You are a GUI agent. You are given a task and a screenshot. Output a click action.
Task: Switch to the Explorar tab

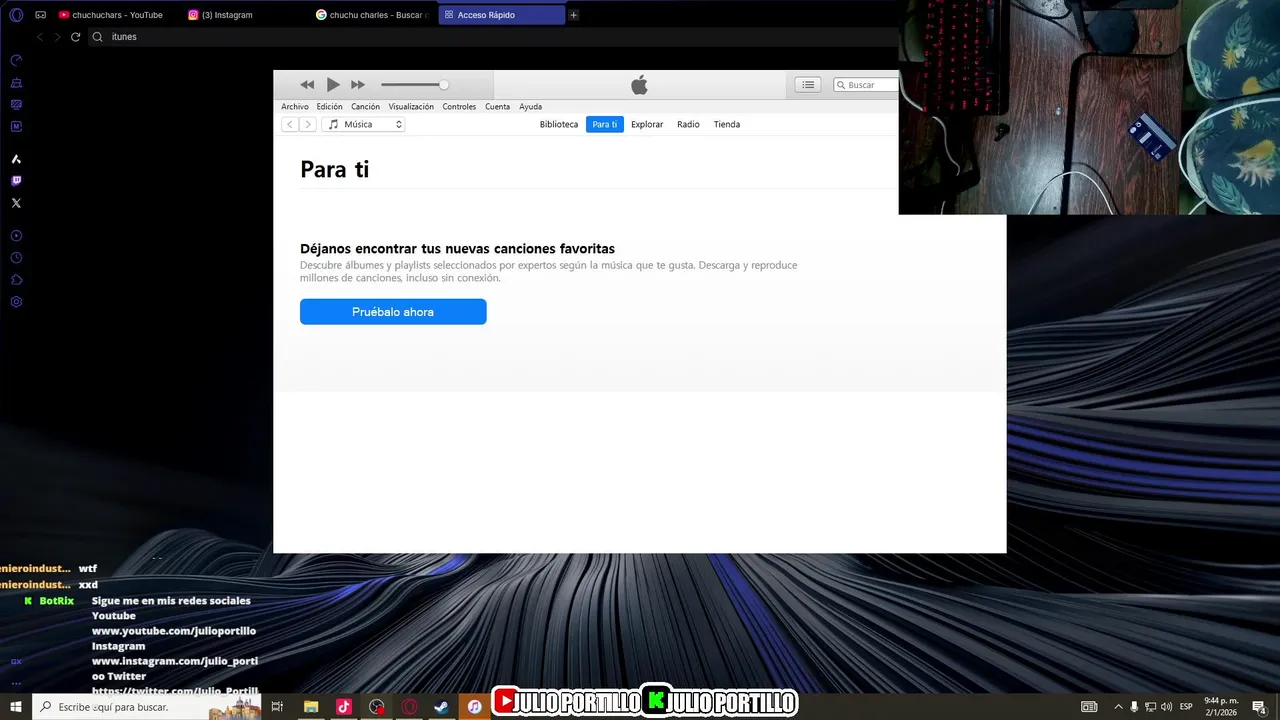(647, 125)
